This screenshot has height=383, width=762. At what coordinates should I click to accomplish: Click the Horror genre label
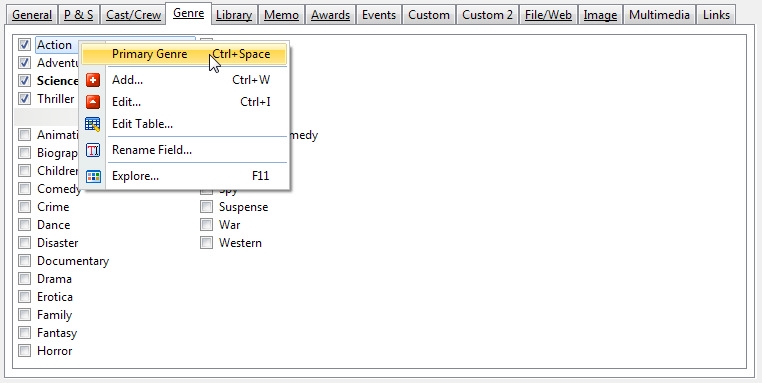click(x=54, y=350)
